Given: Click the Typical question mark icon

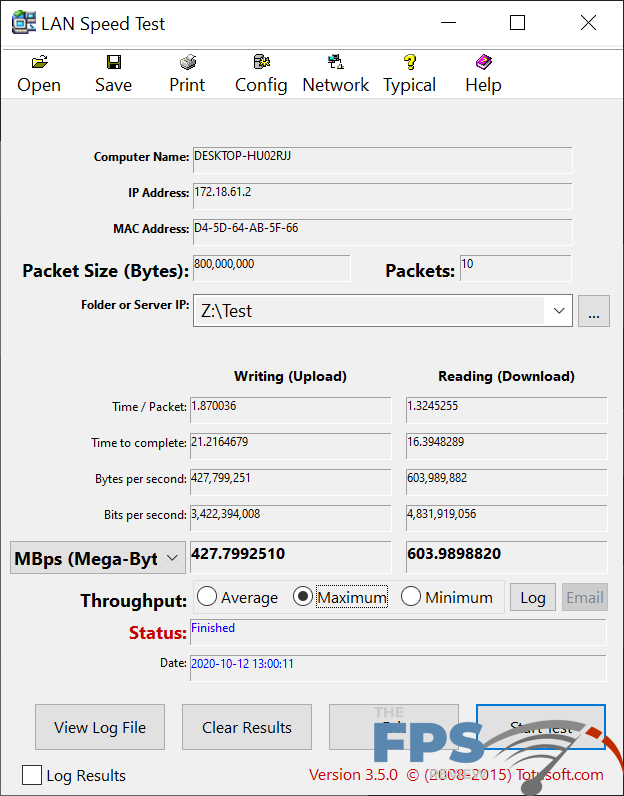Looking at the screenshot, I should (x=410, y=62).
